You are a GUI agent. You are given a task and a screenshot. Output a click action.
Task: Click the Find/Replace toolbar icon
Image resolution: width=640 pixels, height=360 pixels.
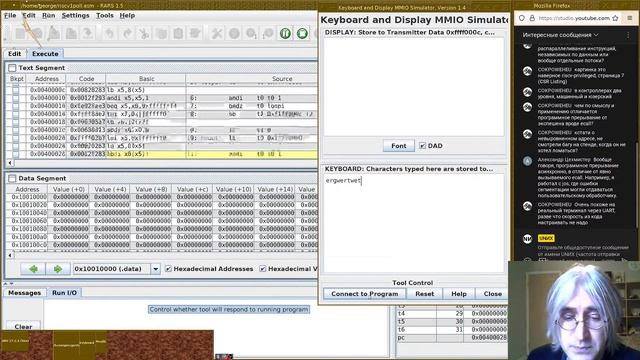[x=195, y=33]
